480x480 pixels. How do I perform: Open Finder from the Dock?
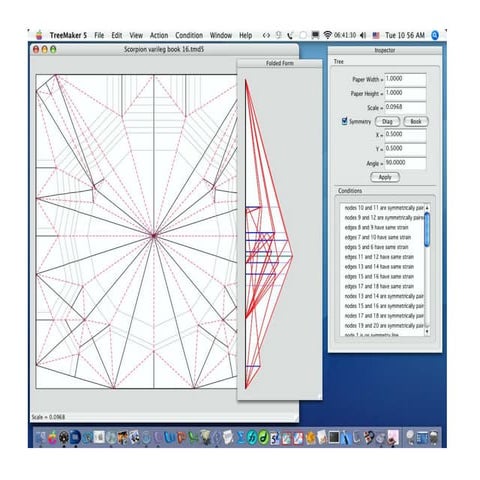[41, 437]
